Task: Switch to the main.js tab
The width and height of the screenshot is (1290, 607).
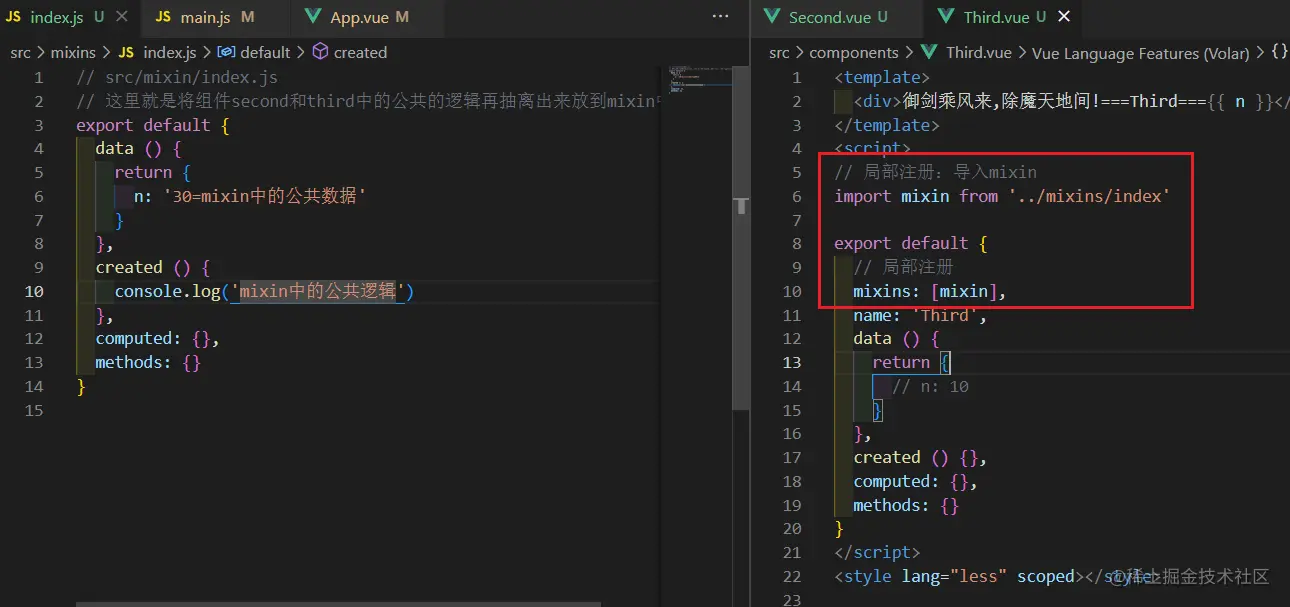Action: coord(204,17)
